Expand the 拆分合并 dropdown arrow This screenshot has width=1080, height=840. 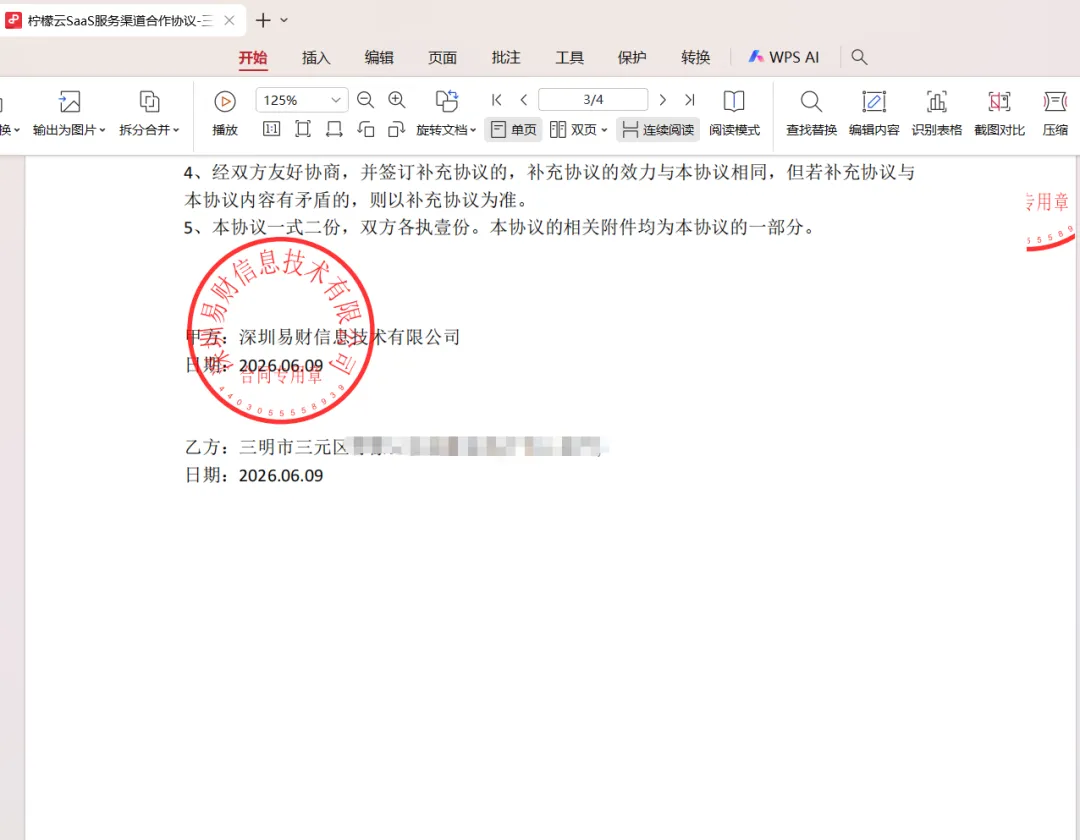pos(176,130)
